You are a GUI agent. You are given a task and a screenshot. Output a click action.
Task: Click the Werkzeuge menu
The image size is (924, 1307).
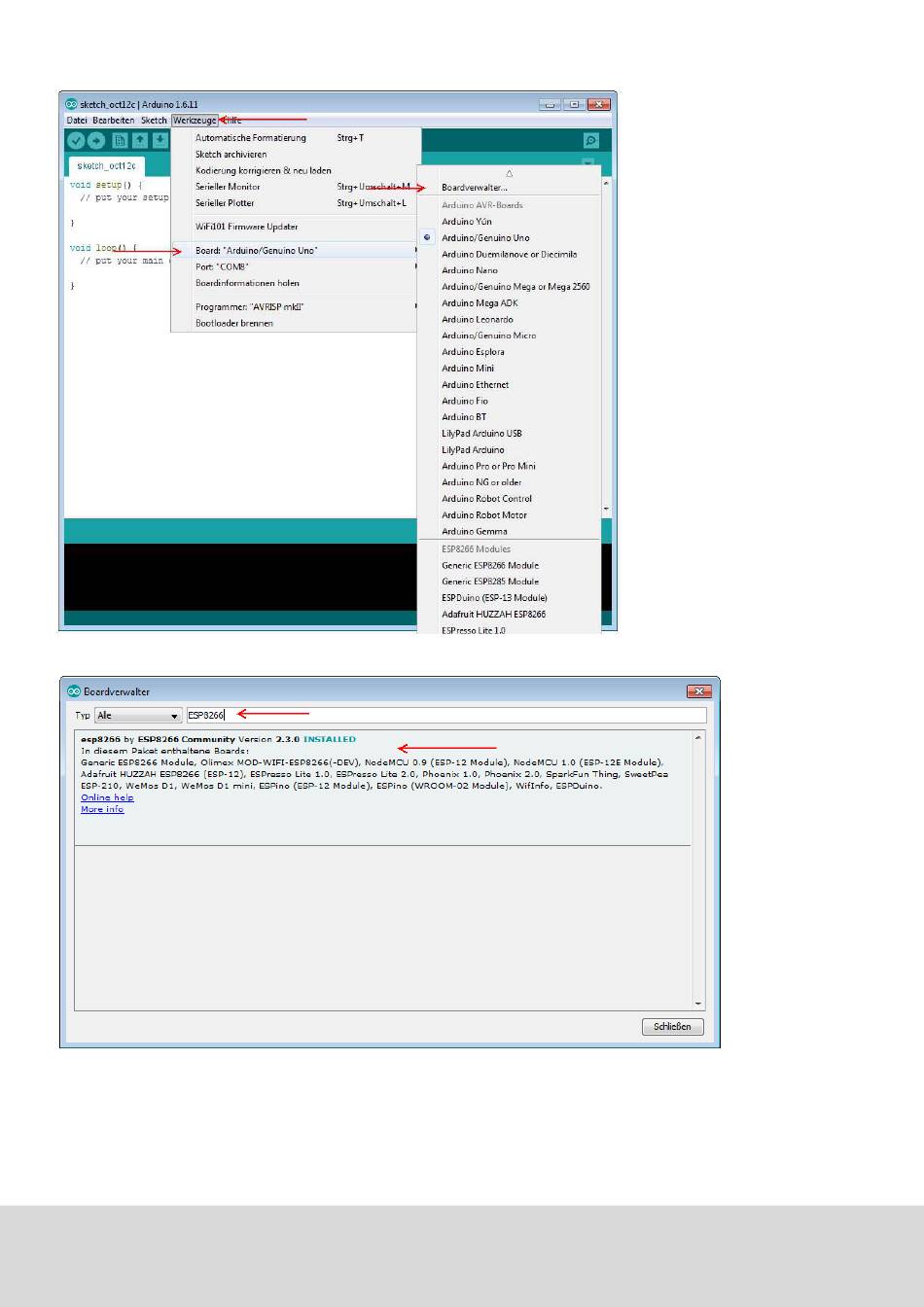point(195,121)
